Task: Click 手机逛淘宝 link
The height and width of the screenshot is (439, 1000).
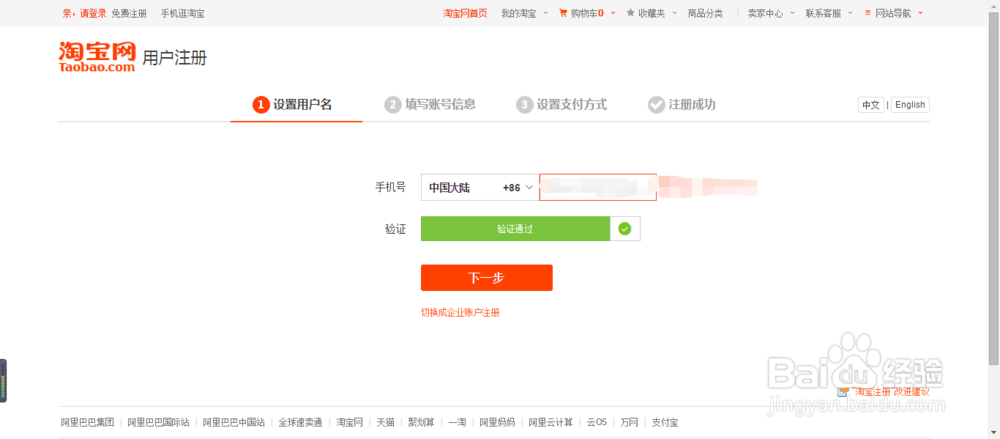Action: [x=182, y=13]
